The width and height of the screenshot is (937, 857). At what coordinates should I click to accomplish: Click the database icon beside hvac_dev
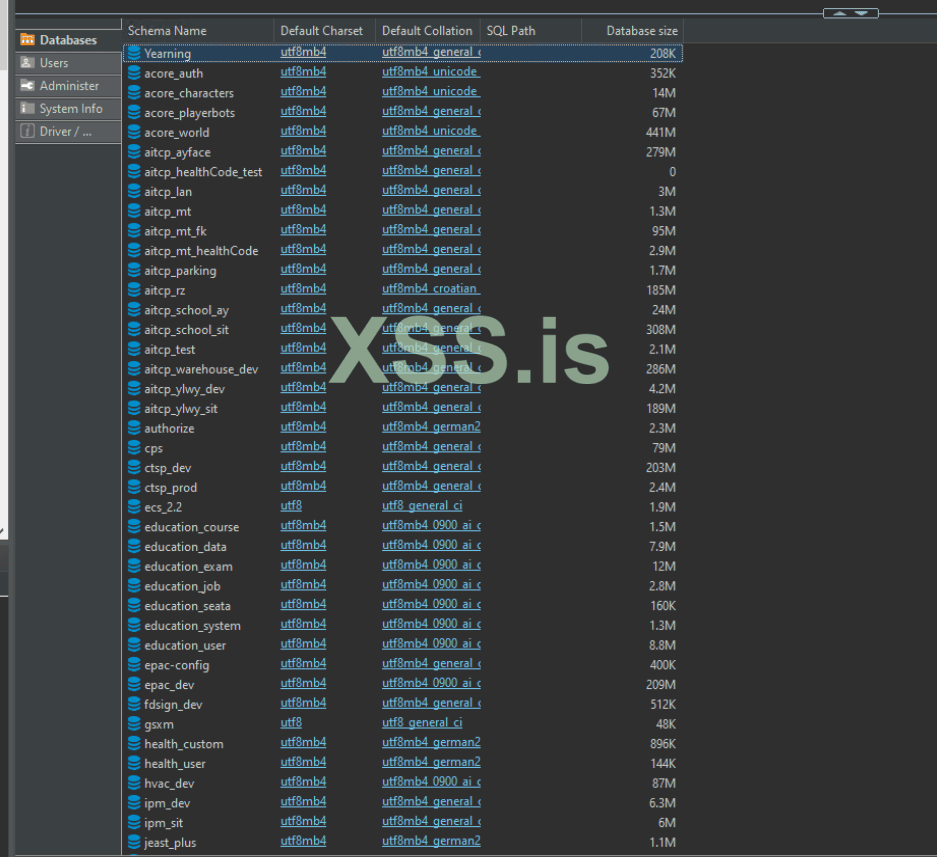pyautogui.click(x=134, y=783)
